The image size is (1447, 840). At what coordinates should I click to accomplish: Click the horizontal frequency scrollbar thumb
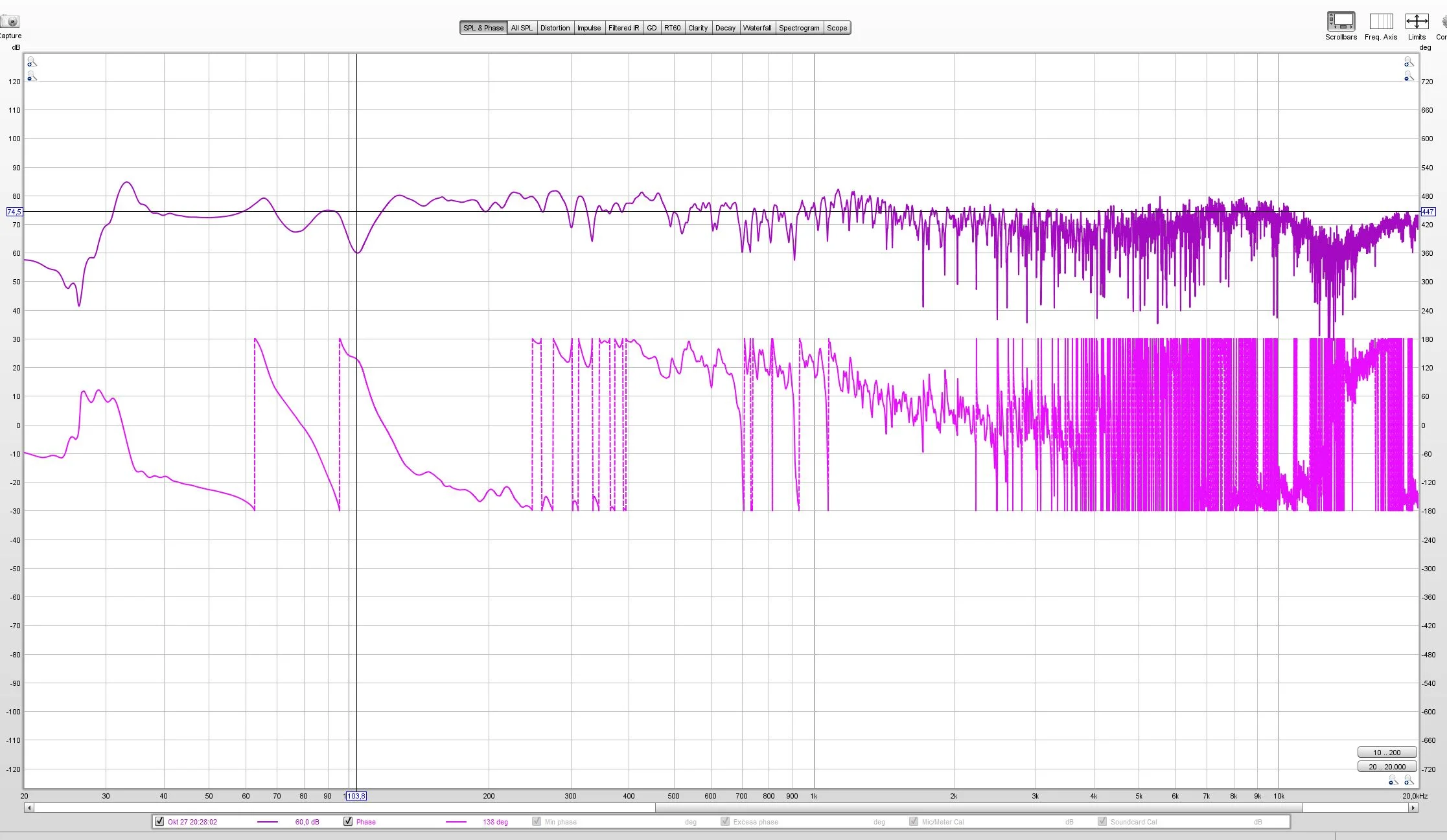tap(978, 808)
